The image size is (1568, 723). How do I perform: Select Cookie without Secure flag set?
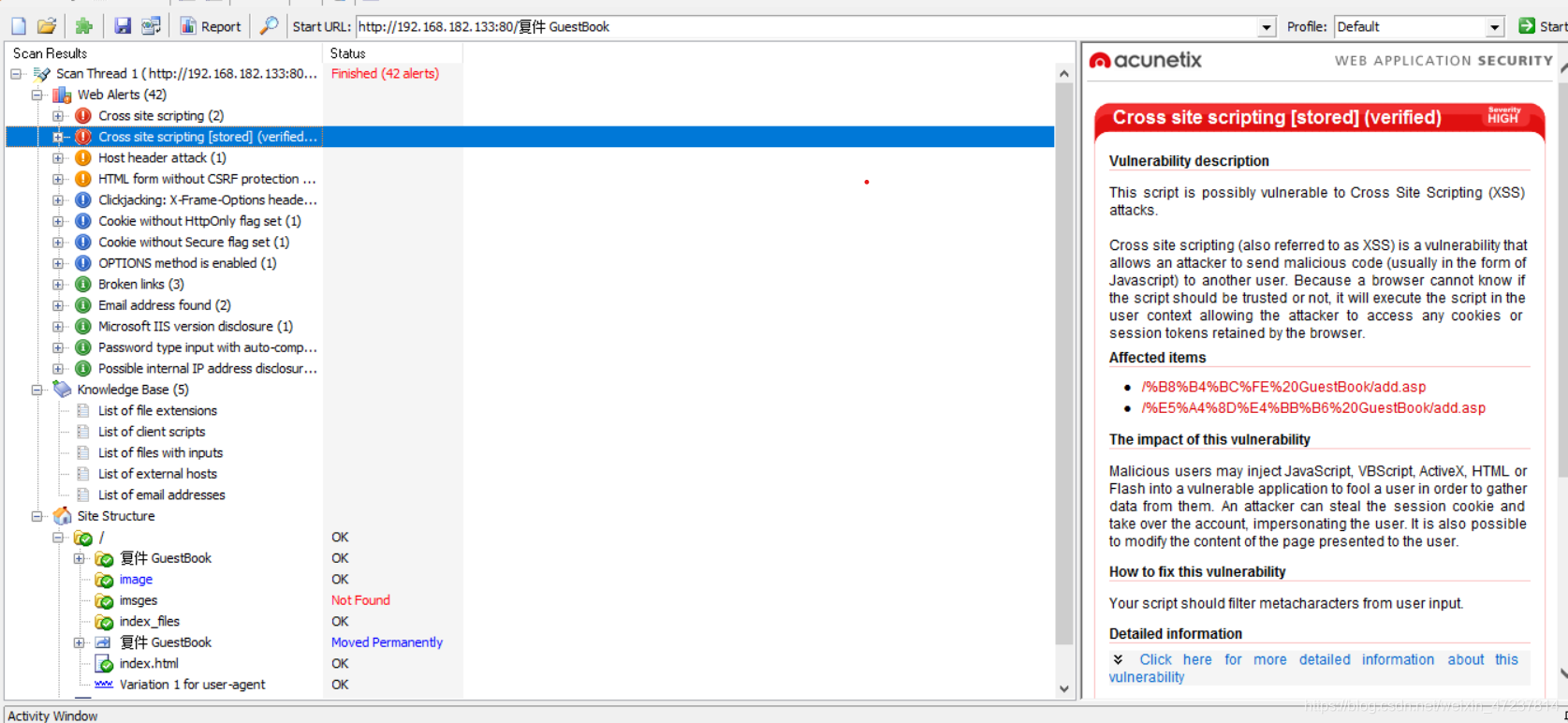[x=194, y=243]
